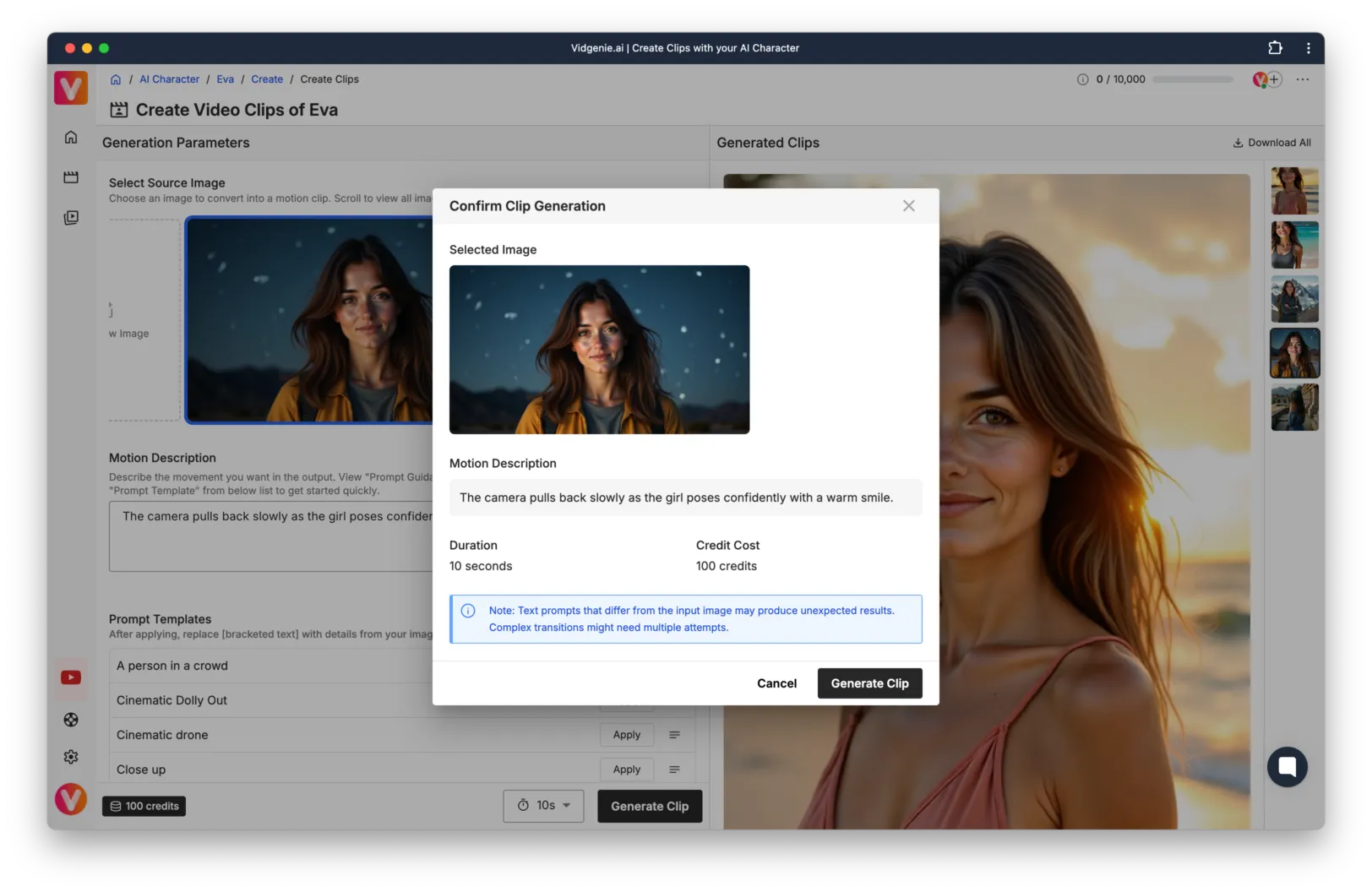Click the '0 / 10,000' credits counter
Viewport: 1372px width, 892px height.
click(x=1120, y=79)
